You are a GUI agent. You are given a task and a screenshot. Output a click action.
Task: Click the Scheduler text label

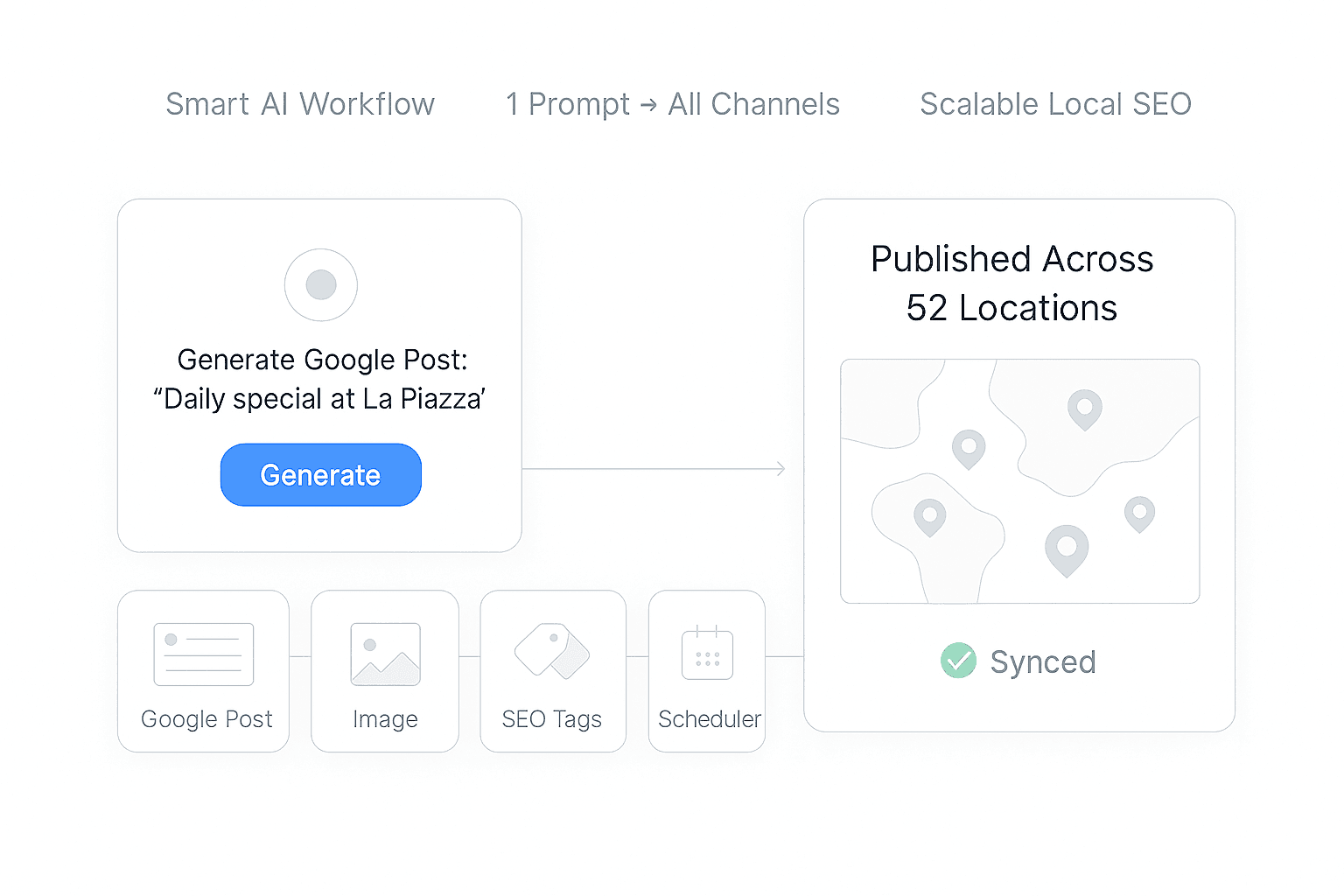coord(709,719)
